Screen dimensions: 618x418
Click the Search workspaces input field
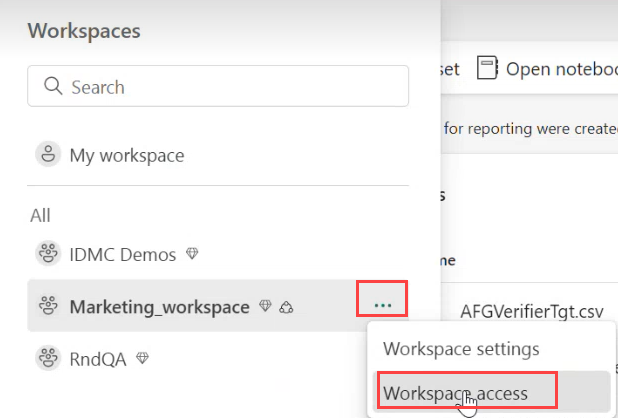218,86
